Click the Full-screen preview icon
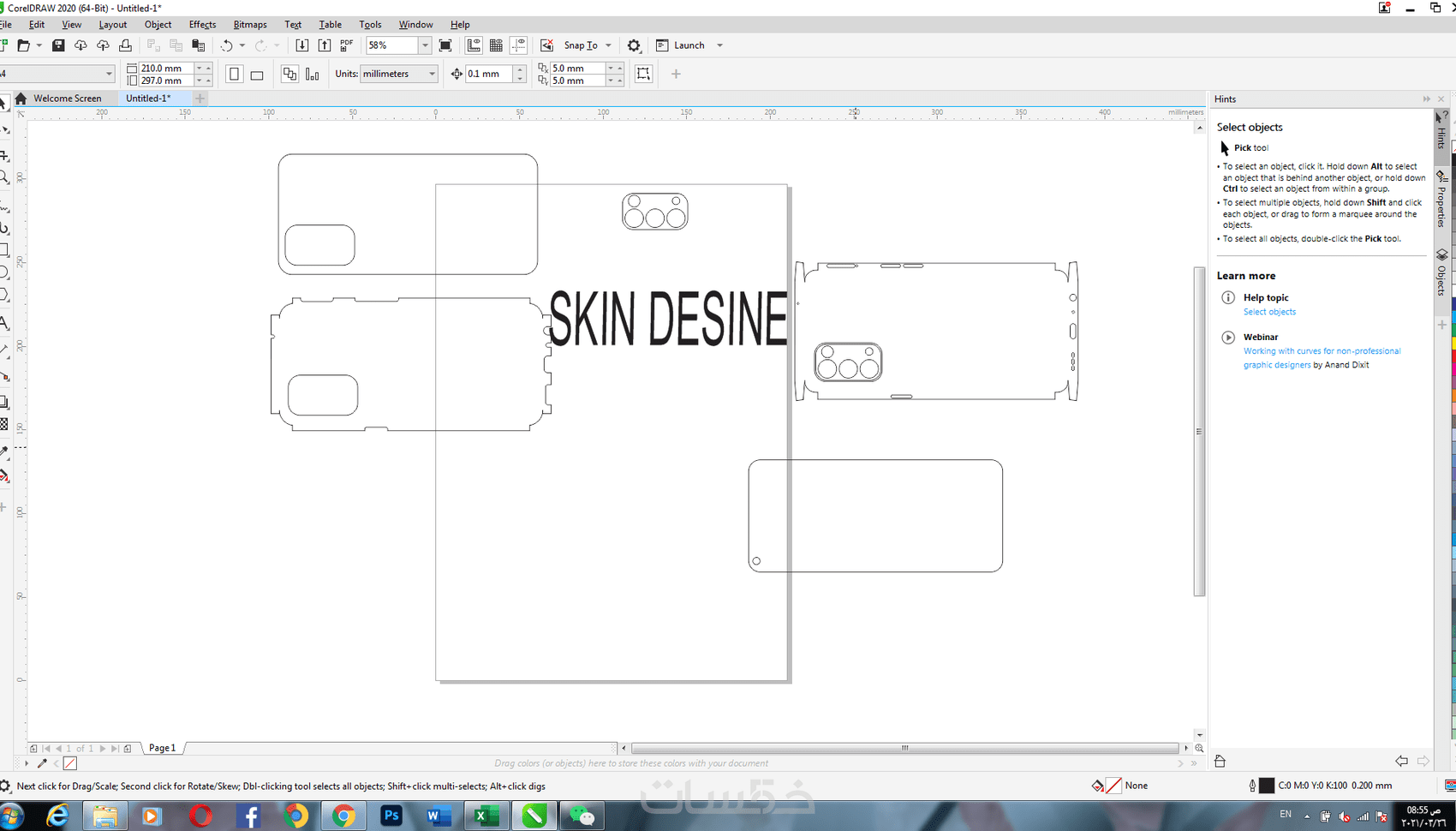Image resolution: width=1456 pixels, height=831 pixels. [445, 45]
